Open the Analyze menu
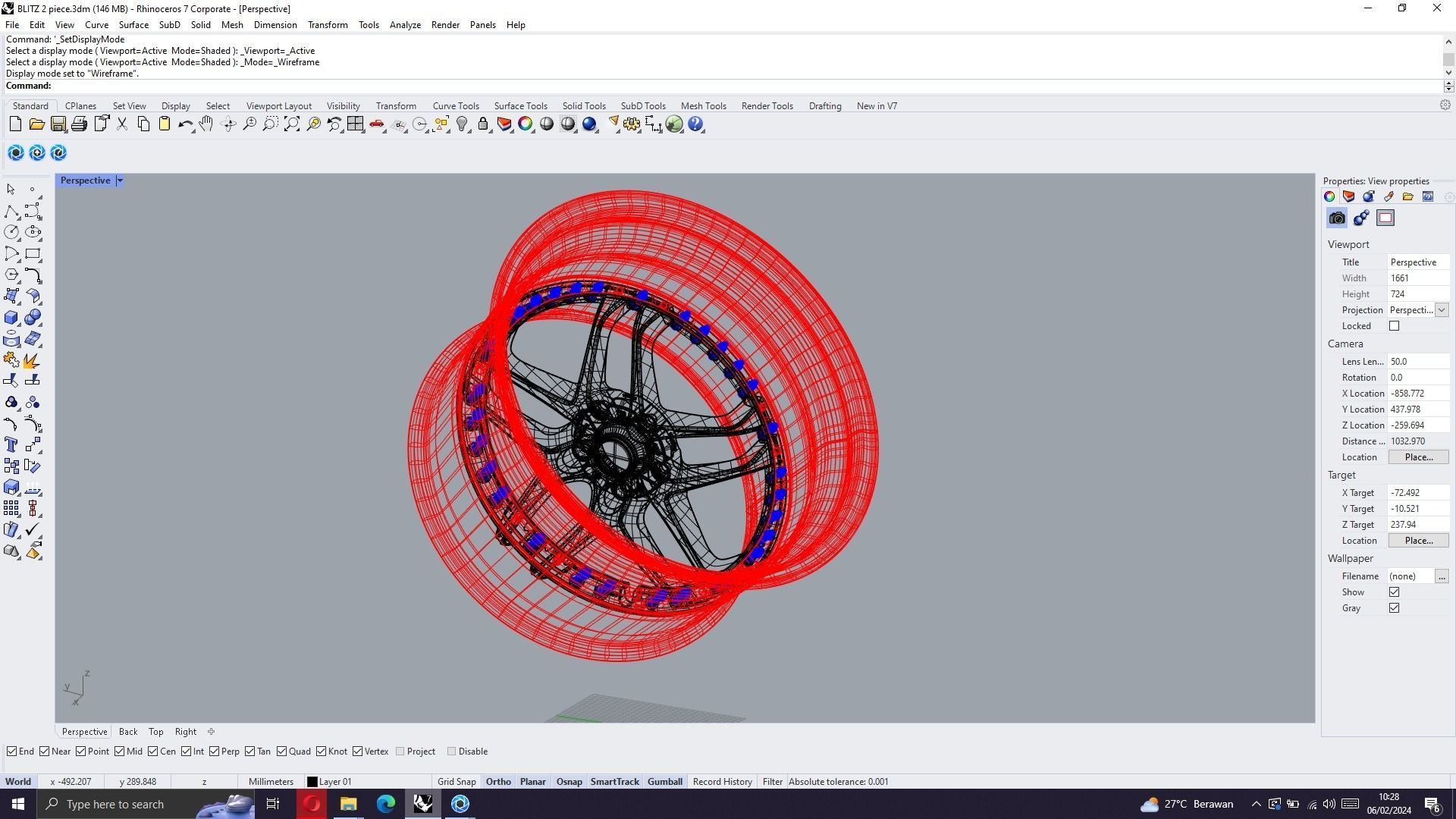The width and height of the screenshot is (1456, 819). 405,25
